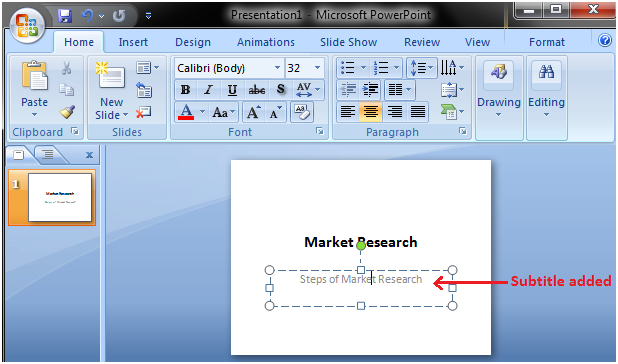618x364 pixels.
Task: Open the Animations ribbon tab
Action: tap(266, 42)
